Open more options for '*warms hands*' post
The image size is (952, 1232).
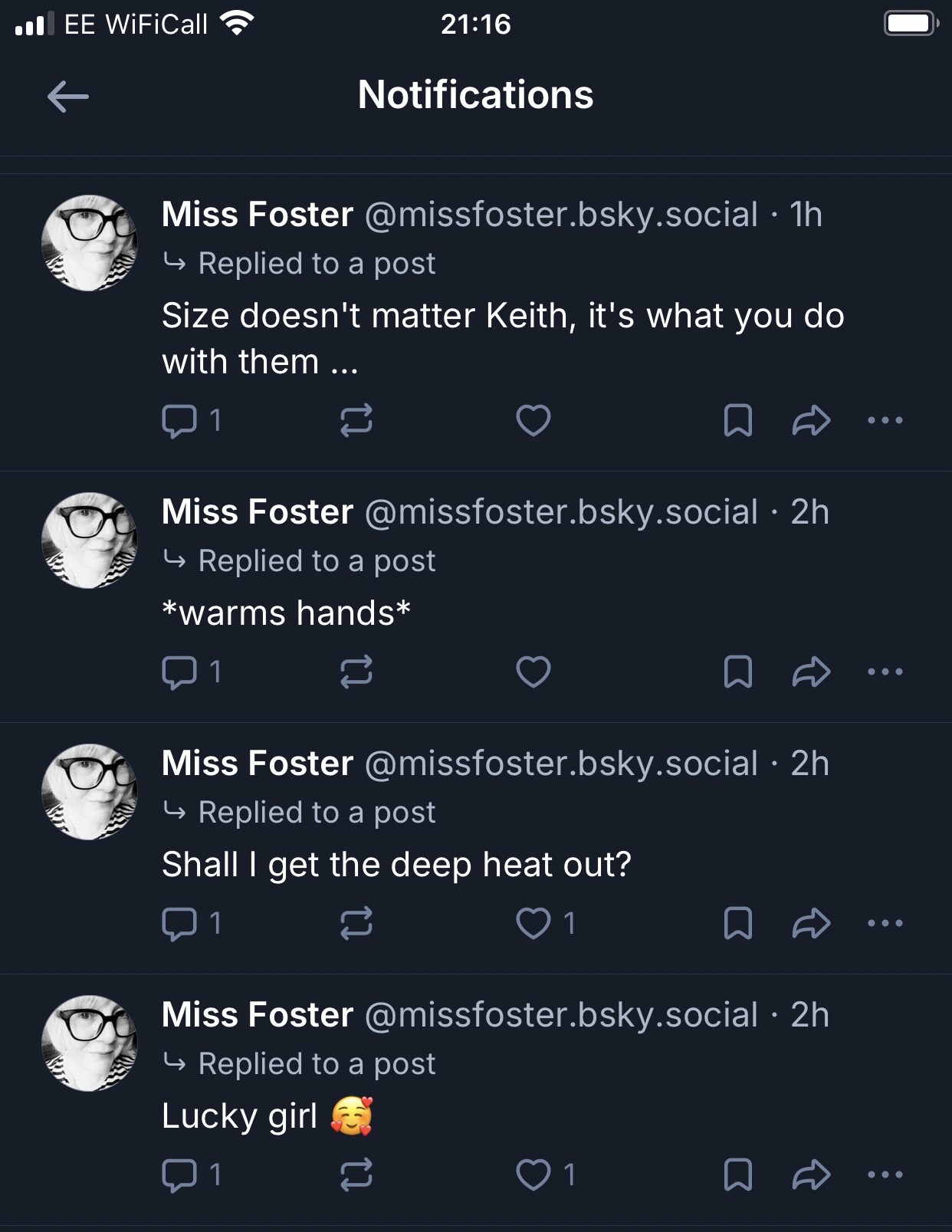coord(885,672)
